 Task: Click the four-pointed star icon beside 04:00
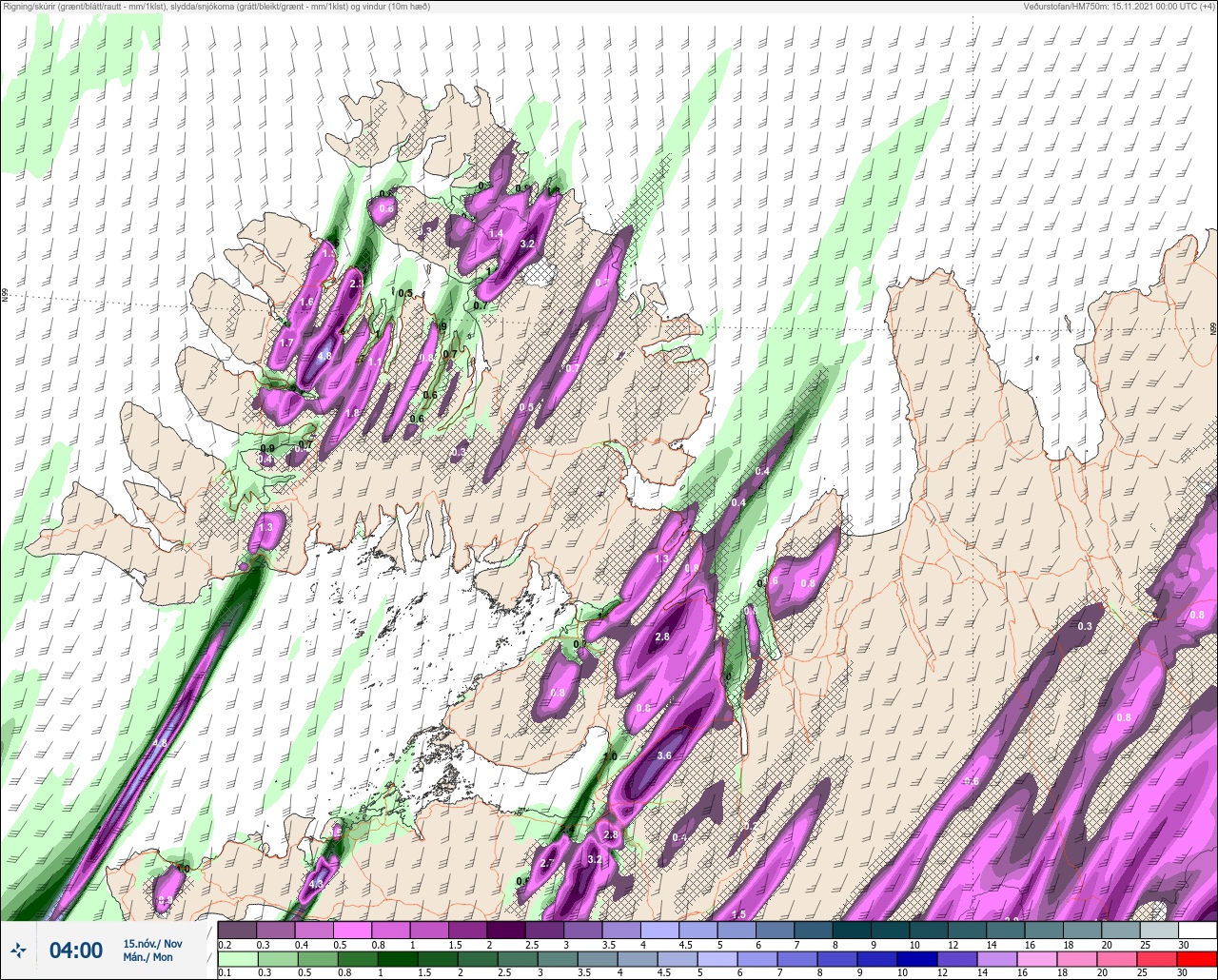point(19,951)
